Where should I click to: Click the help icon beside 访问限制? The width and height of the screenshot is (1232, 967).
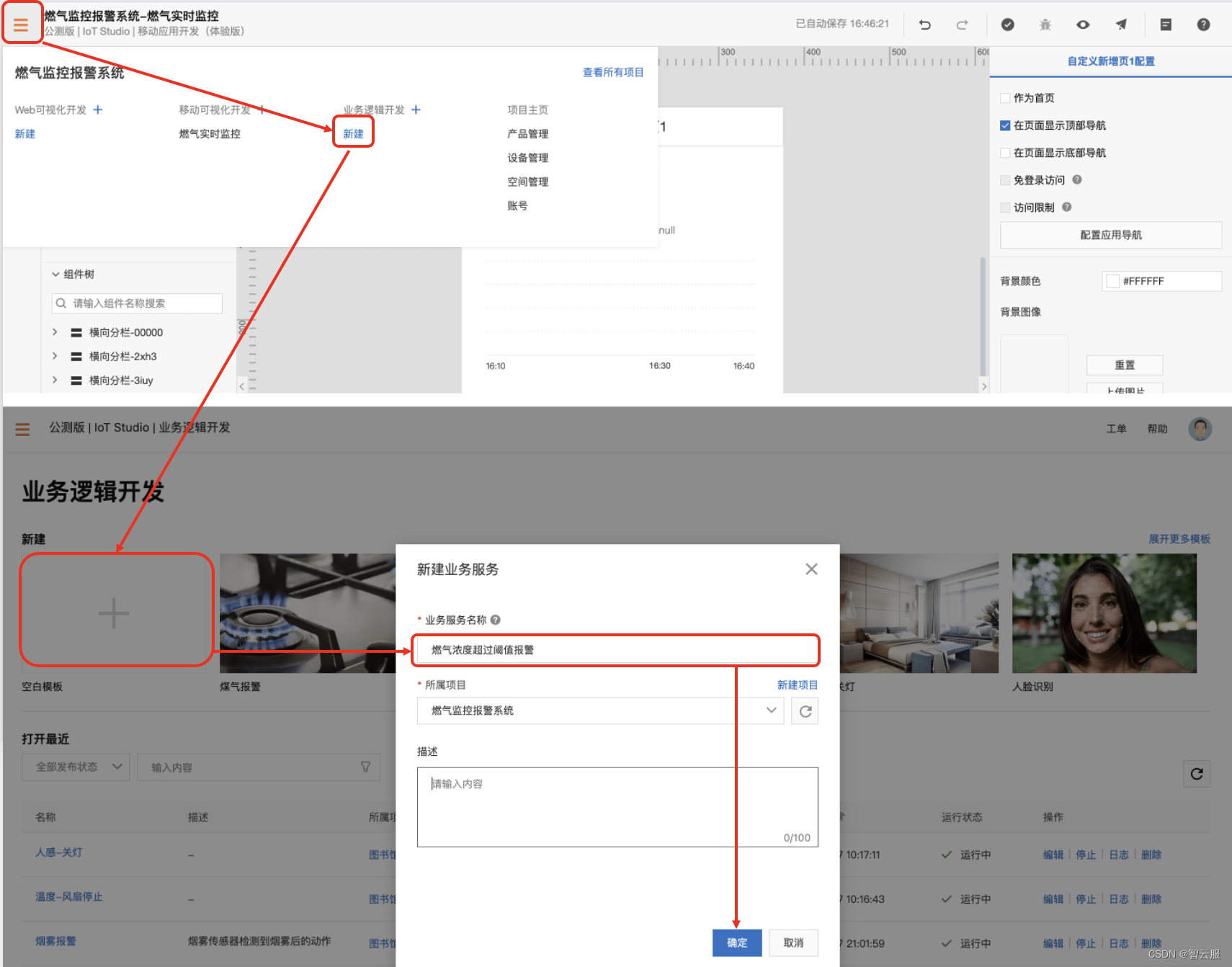tap(1067, 207)
